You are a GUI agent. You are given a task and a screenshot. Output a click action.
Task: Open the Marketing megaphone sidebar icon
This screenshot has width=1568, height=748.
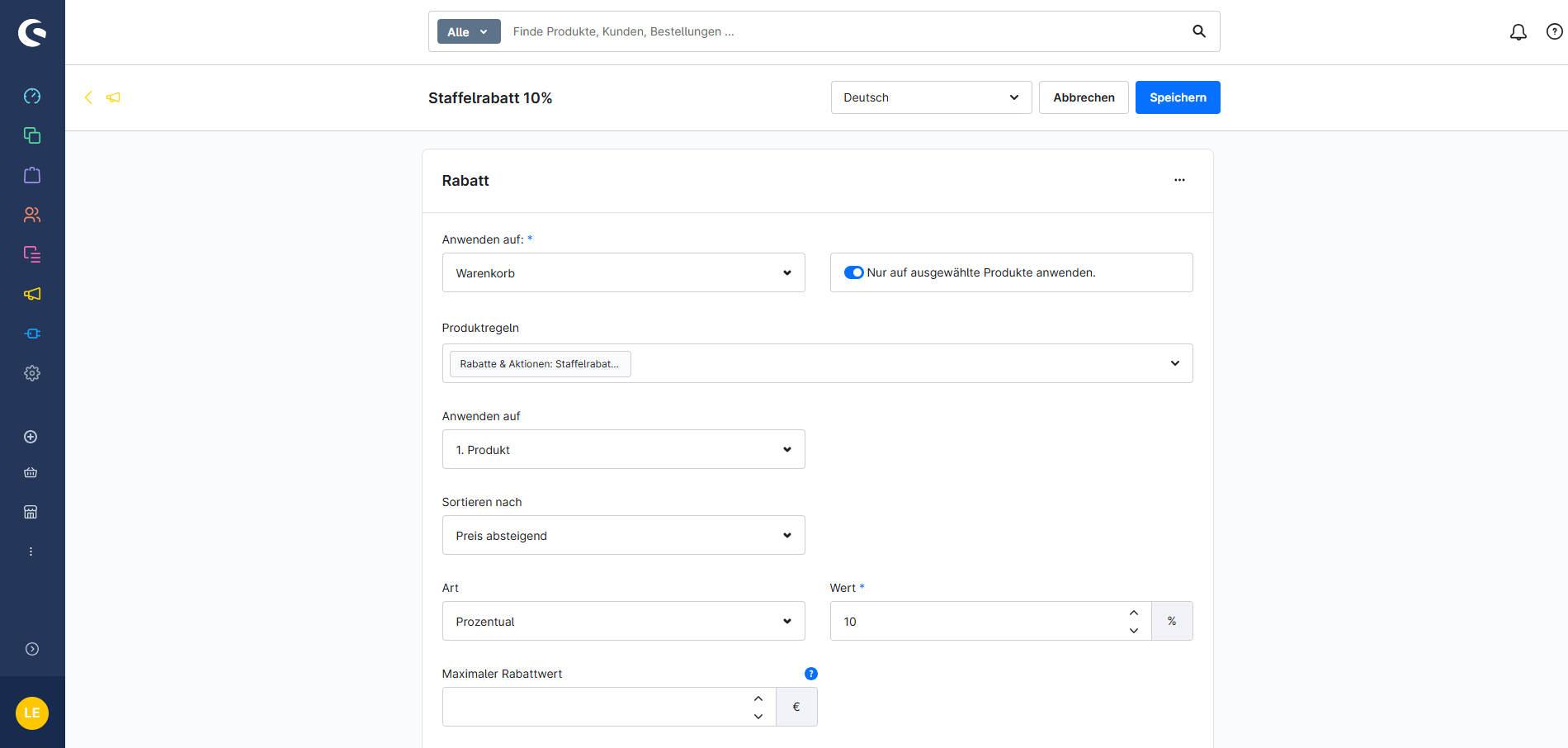(x=32, y=294)
